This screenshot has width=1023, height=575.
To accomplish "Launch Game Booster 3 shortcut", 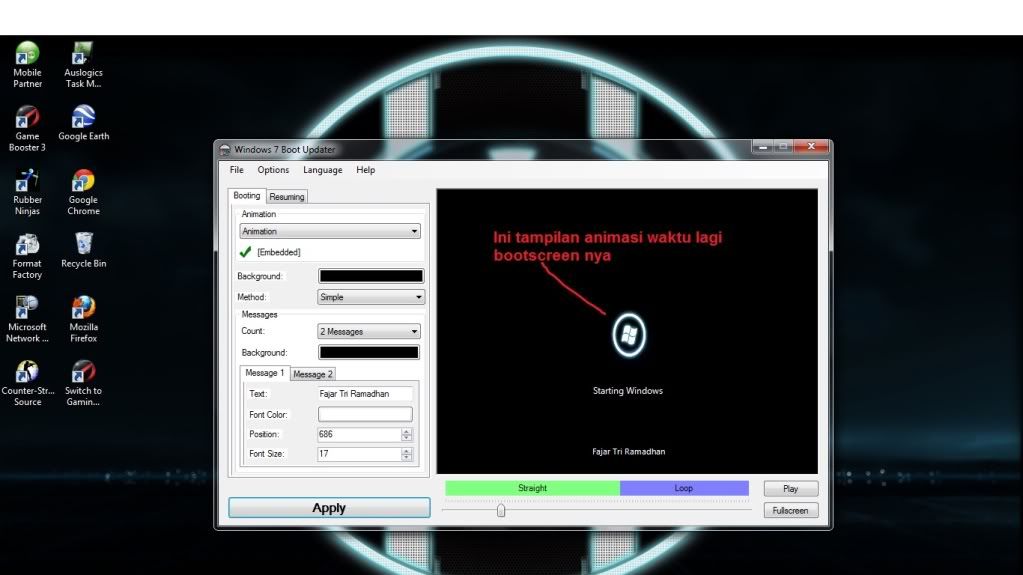I will [x=27, y=129].
